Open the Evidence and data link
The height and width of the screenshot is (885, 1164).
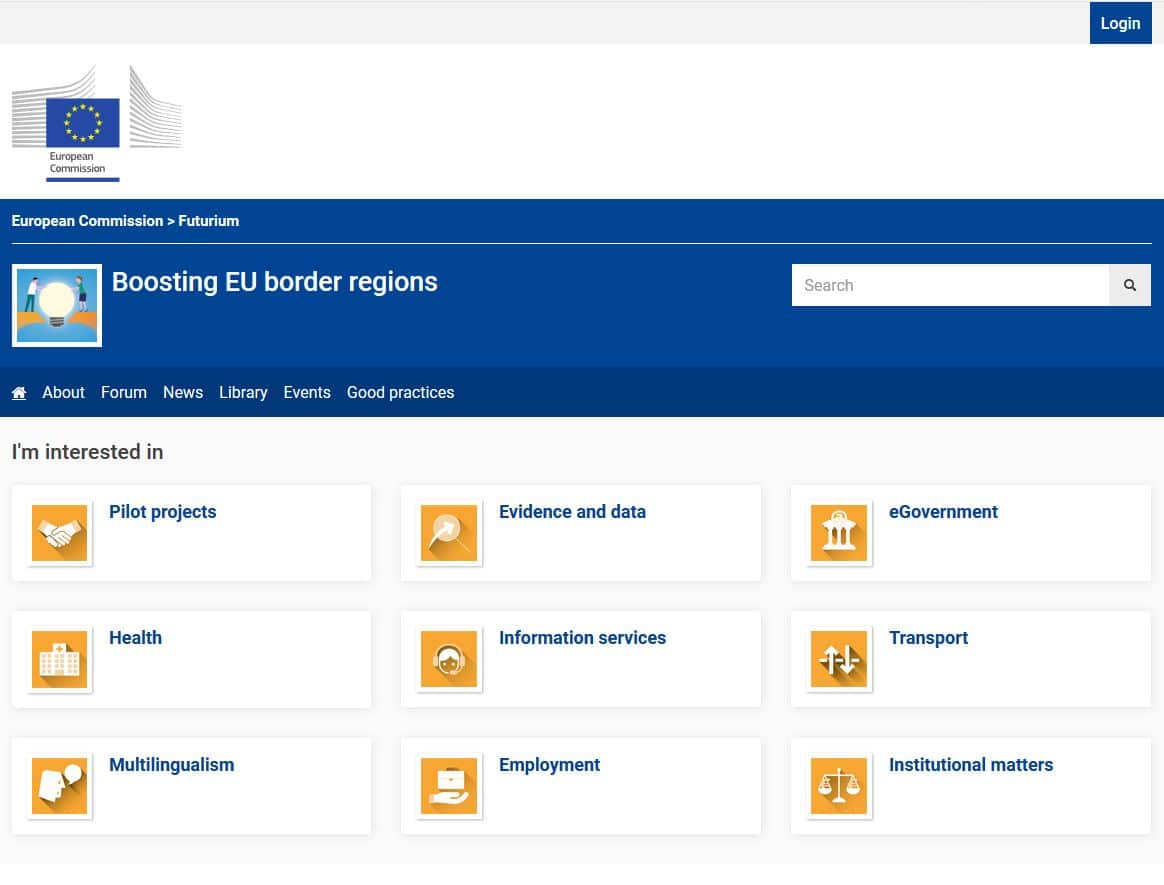(572, 512)
